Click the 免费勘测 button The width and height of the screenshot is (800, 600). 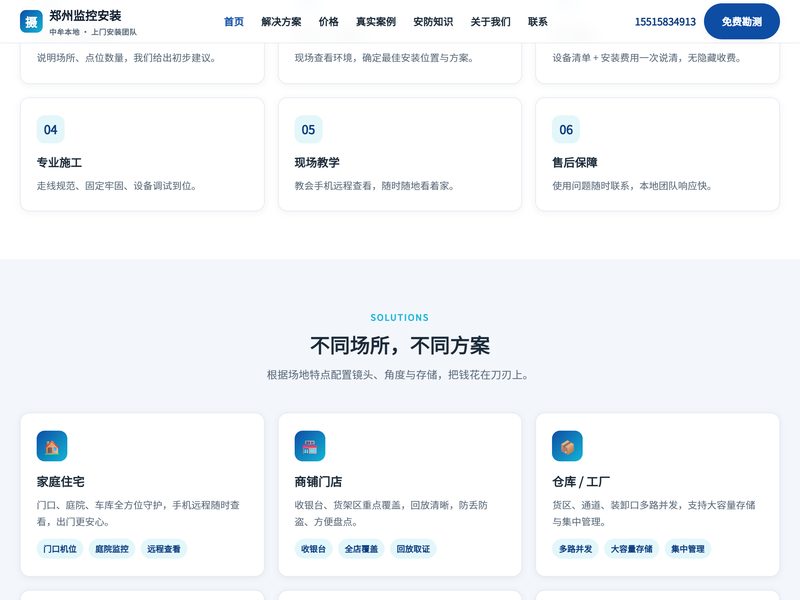click(742, 21)
